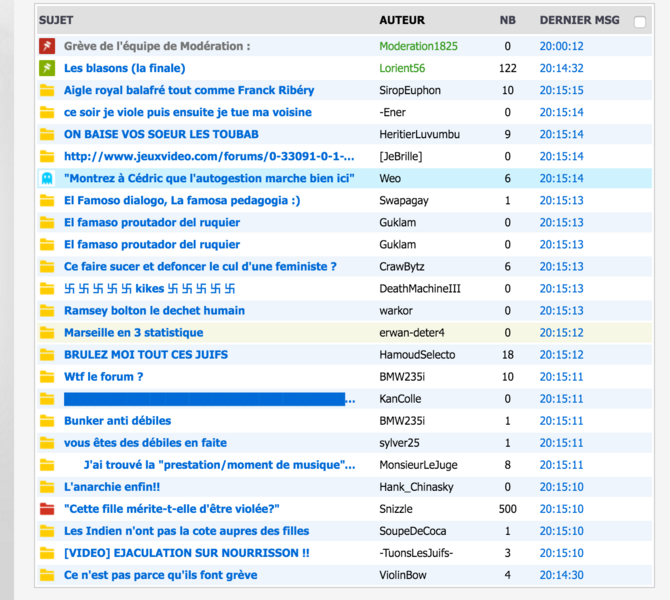Click folder icon beside Bunker anti débiles
The height and width of the screenshot is (600, 670).
[x=46, y=421]
